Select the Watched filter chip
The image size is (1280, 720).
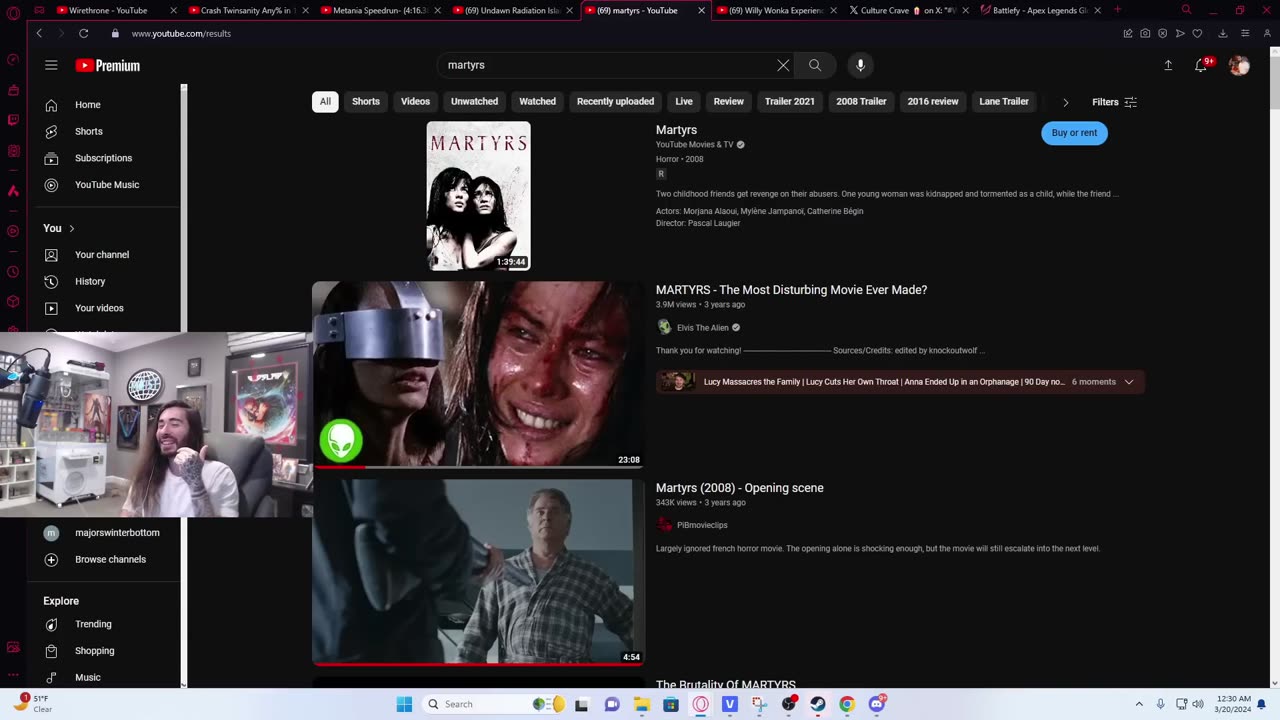point(537,101)
